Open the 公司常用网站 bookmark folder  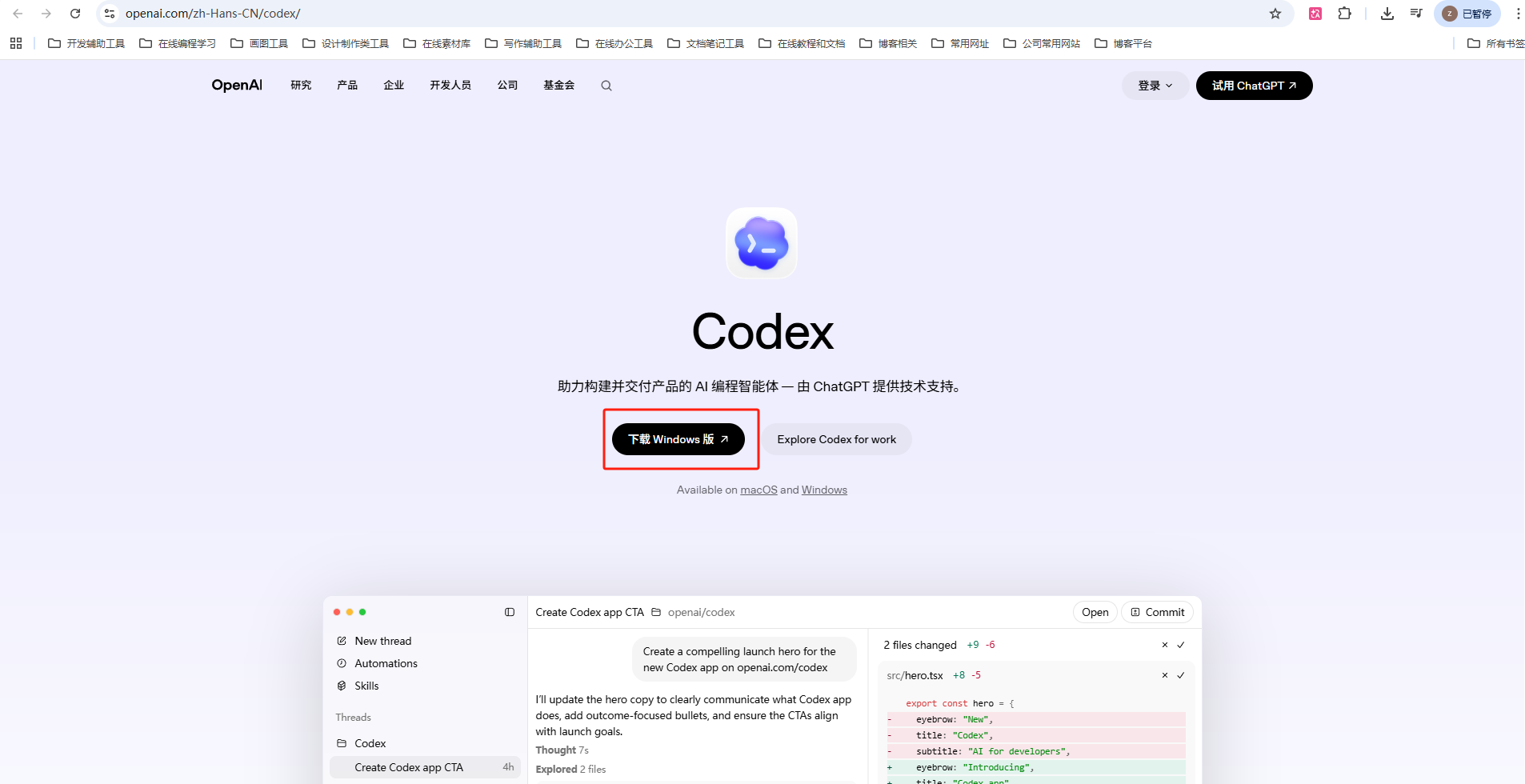(1042, 43)
